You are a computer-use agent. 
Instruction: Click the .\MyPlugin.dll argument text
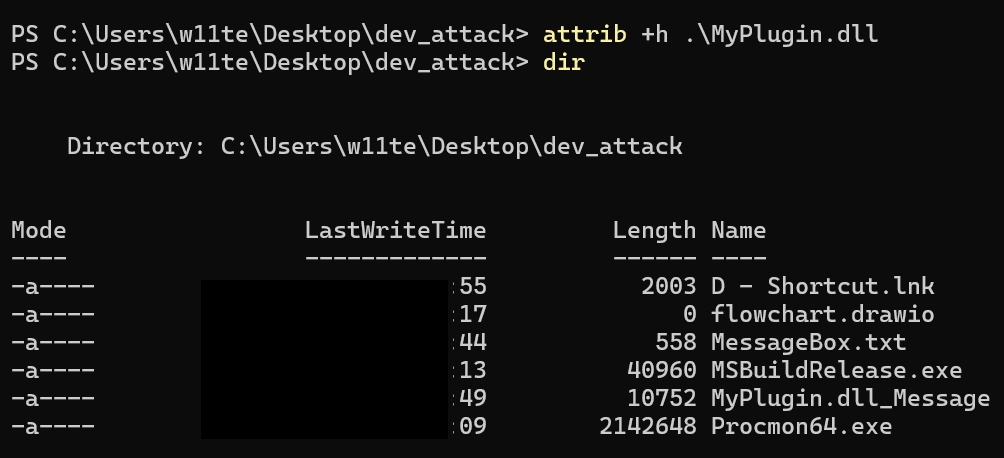tap(780, 35)
